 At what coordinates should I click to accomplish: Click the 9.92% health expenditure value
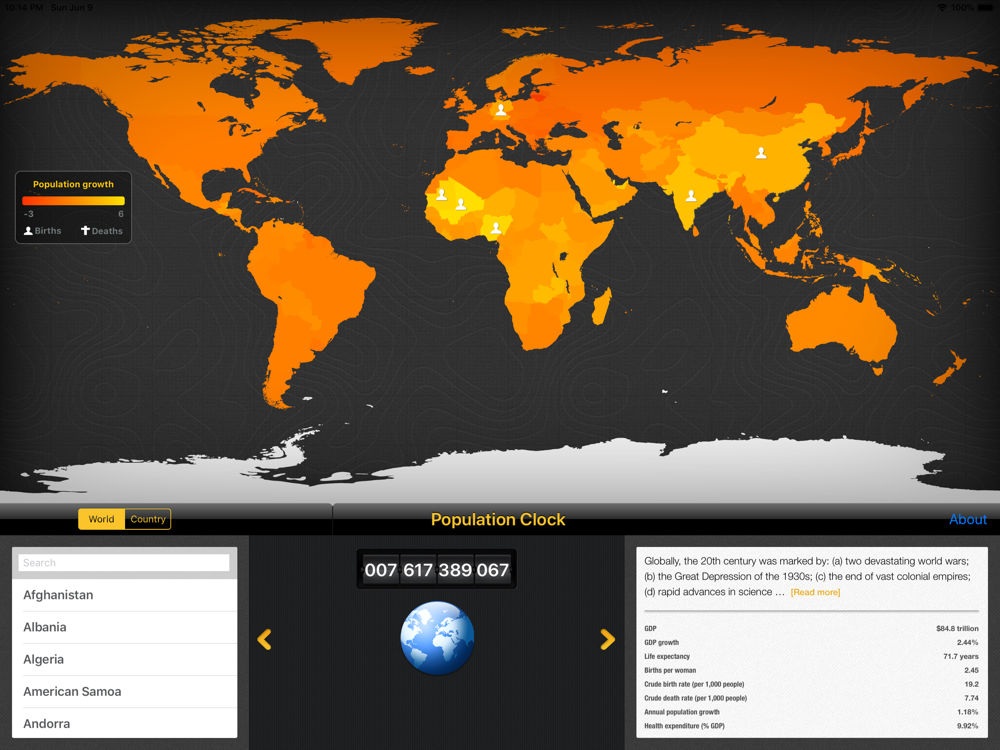967,726
